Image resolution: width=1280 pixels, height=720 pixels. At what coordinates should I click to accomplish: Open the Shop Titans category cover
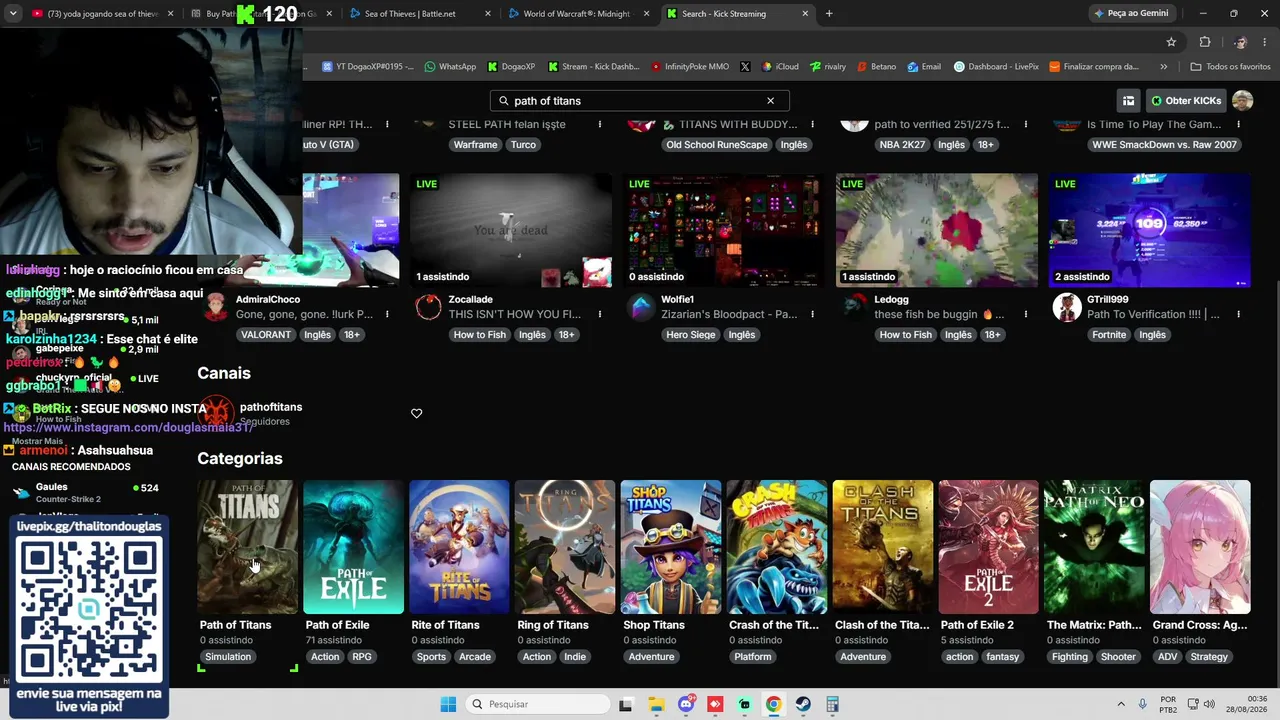tap(671, 547)
